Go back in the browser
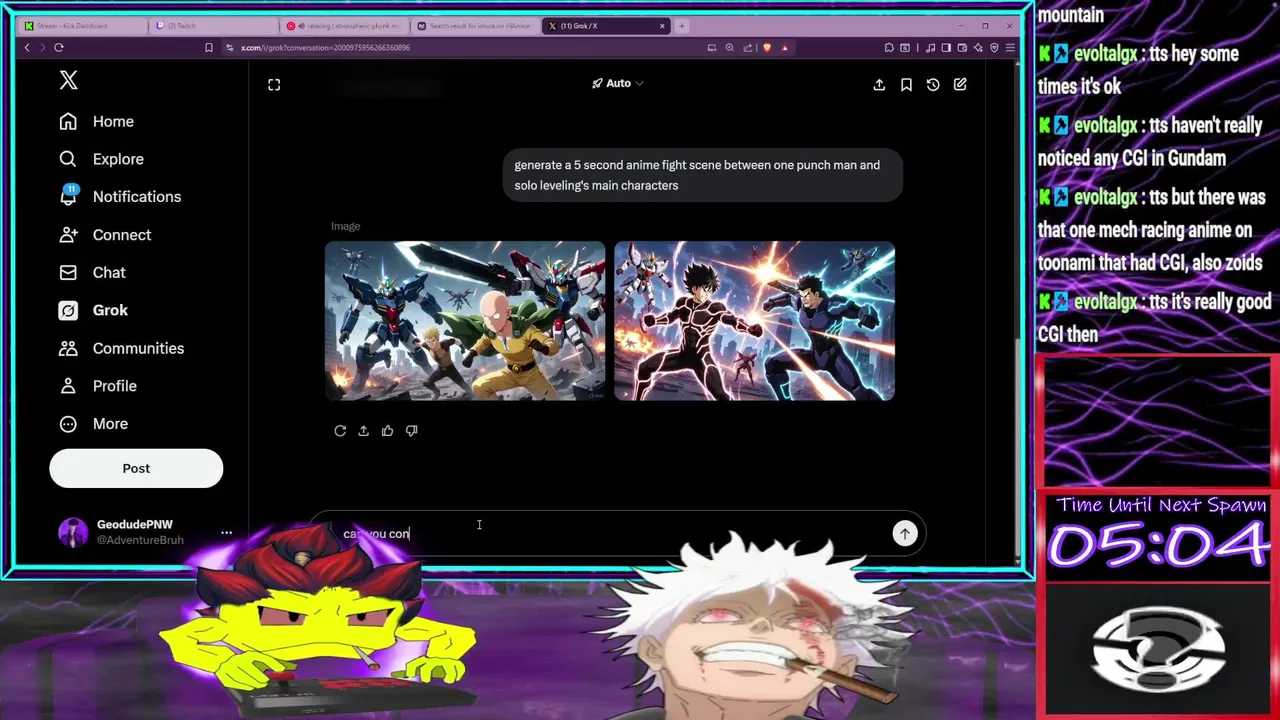Screen dimensions: 1280x720 [x=27, y=47]
